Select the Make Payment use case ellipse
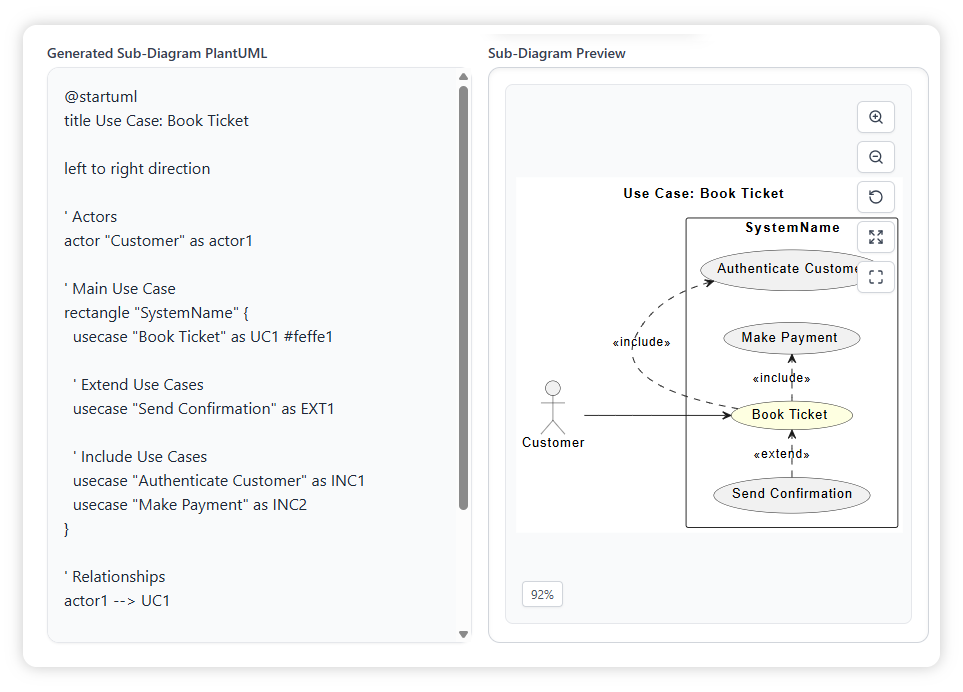Screen dimensions: 963x692 click(790, 338)
